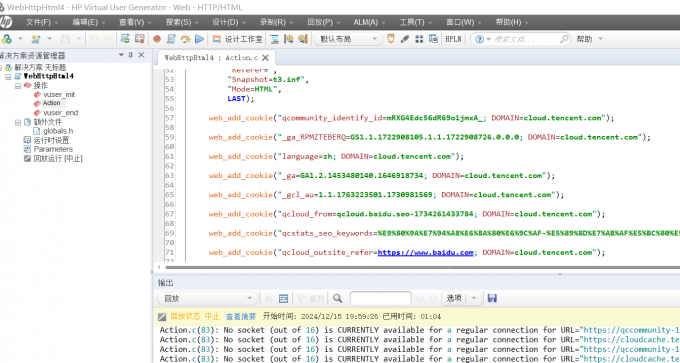Click the Add New Script icon in toolbar

tap(7, 39)
